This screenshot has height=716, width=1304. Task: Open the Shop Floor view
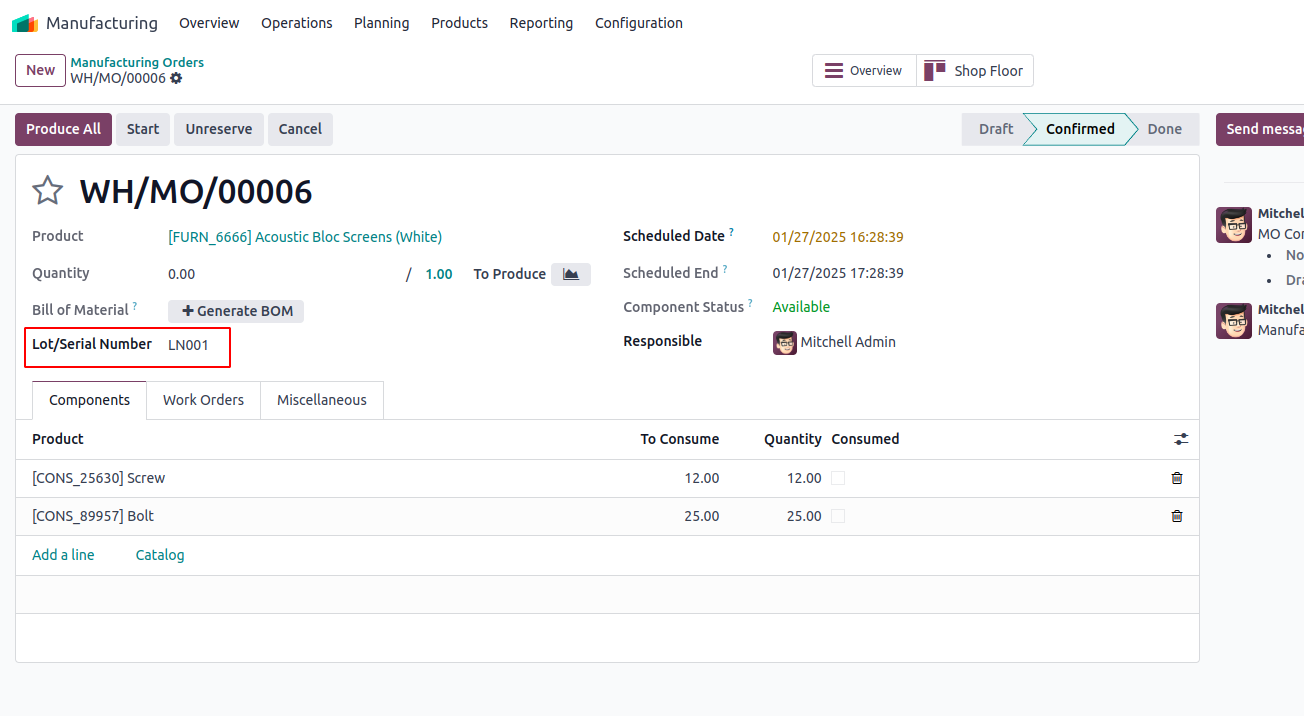(x=975, y=71)
